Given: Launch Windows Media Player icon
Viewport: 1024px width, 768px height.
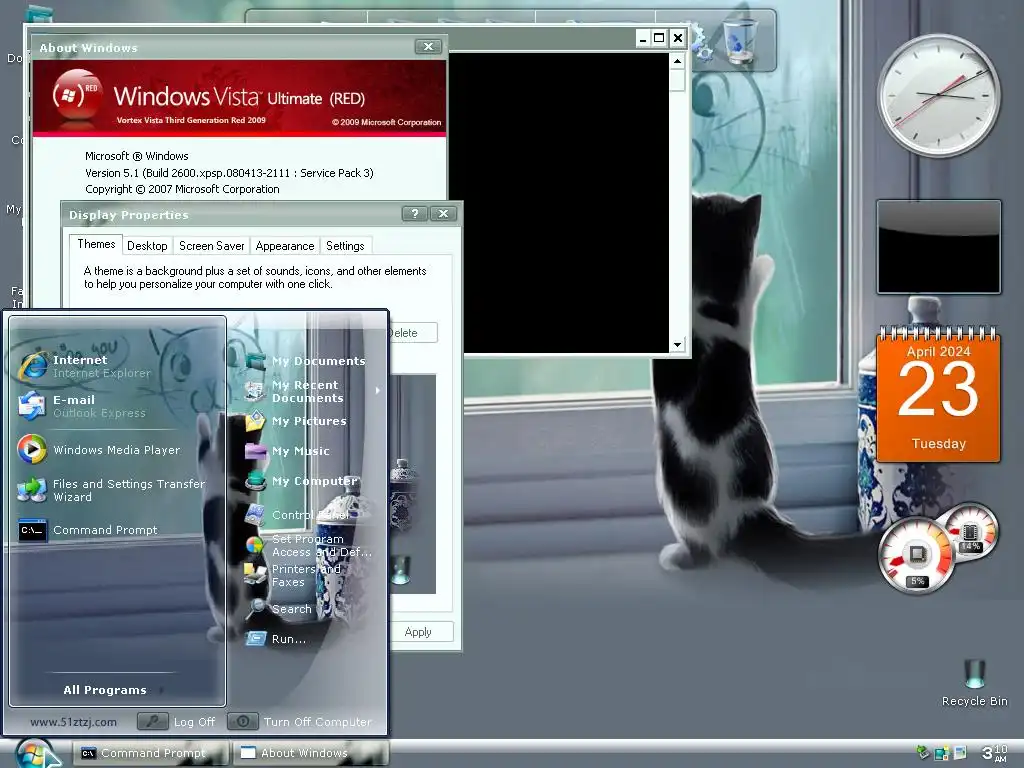Looking at the screenshot, I should (32, 449).
